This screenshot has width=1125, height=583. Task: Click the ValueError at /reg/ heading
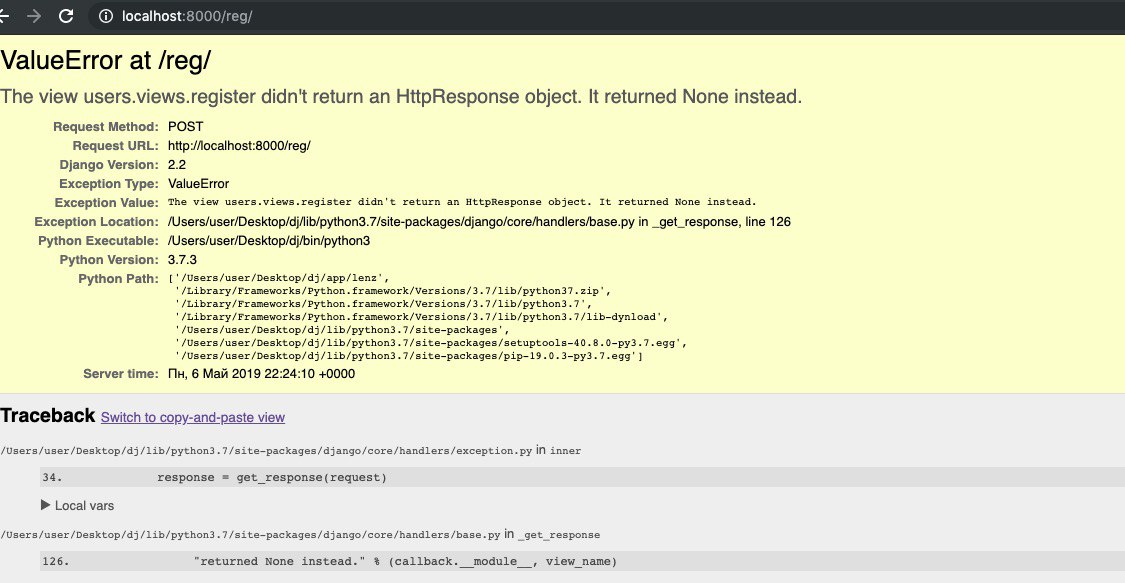105,60
